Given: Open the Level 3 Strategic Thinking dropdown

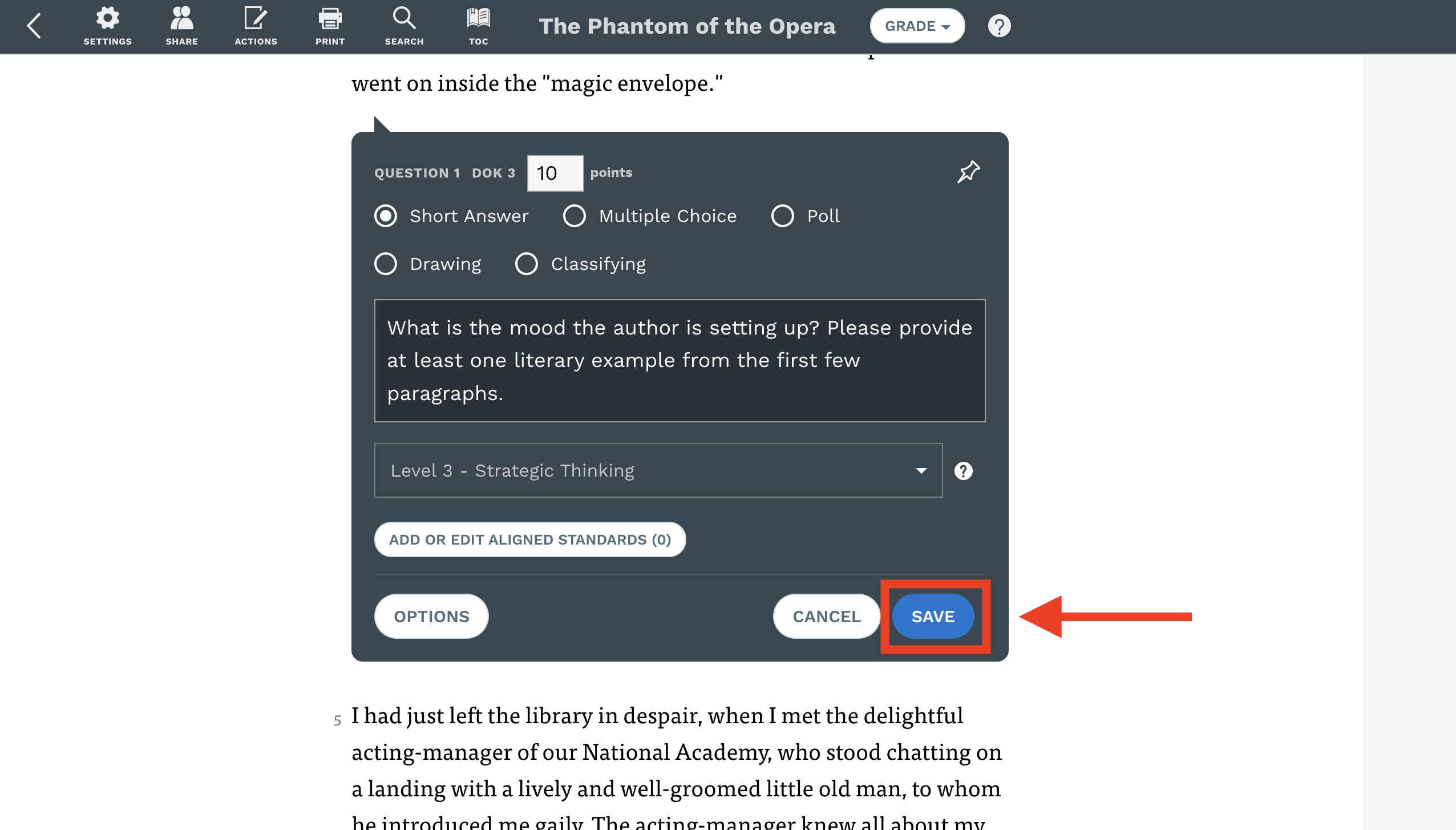Looking at the screenshot, I should point(658,470).
